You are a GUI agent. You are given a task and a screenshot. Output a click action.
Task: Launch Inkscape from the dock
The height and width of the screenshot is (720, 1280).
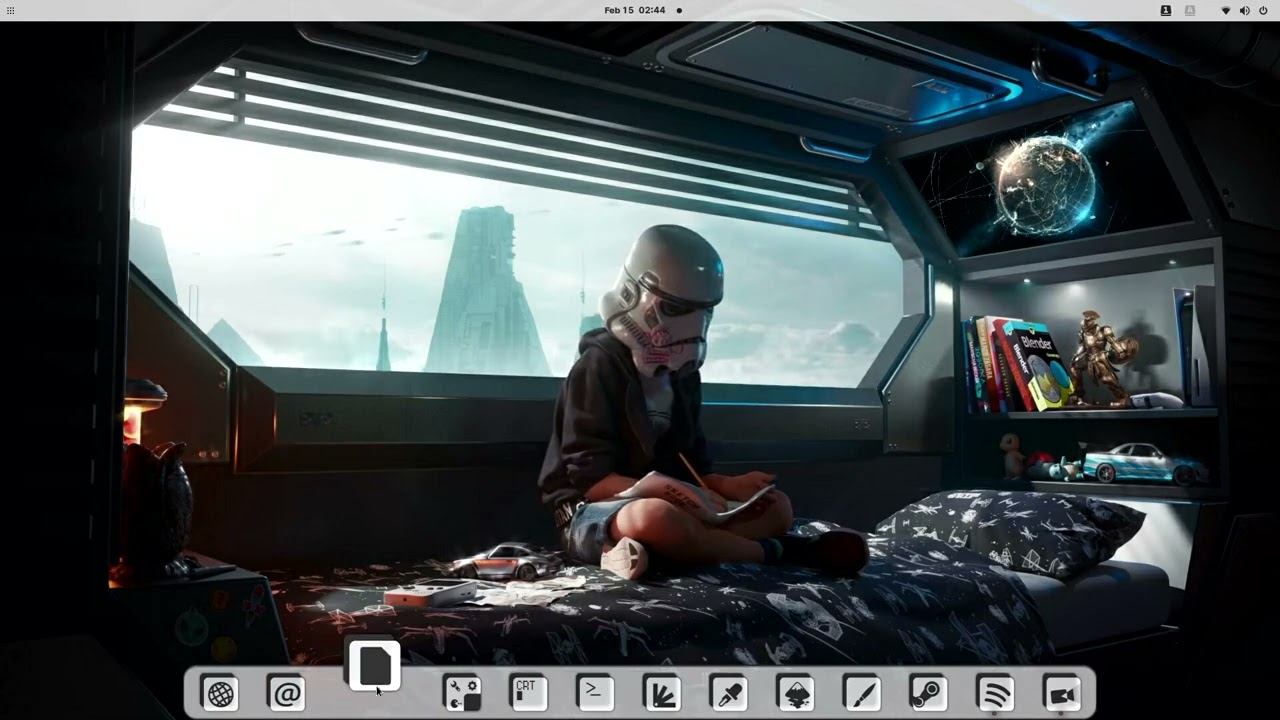pos(796,693)
